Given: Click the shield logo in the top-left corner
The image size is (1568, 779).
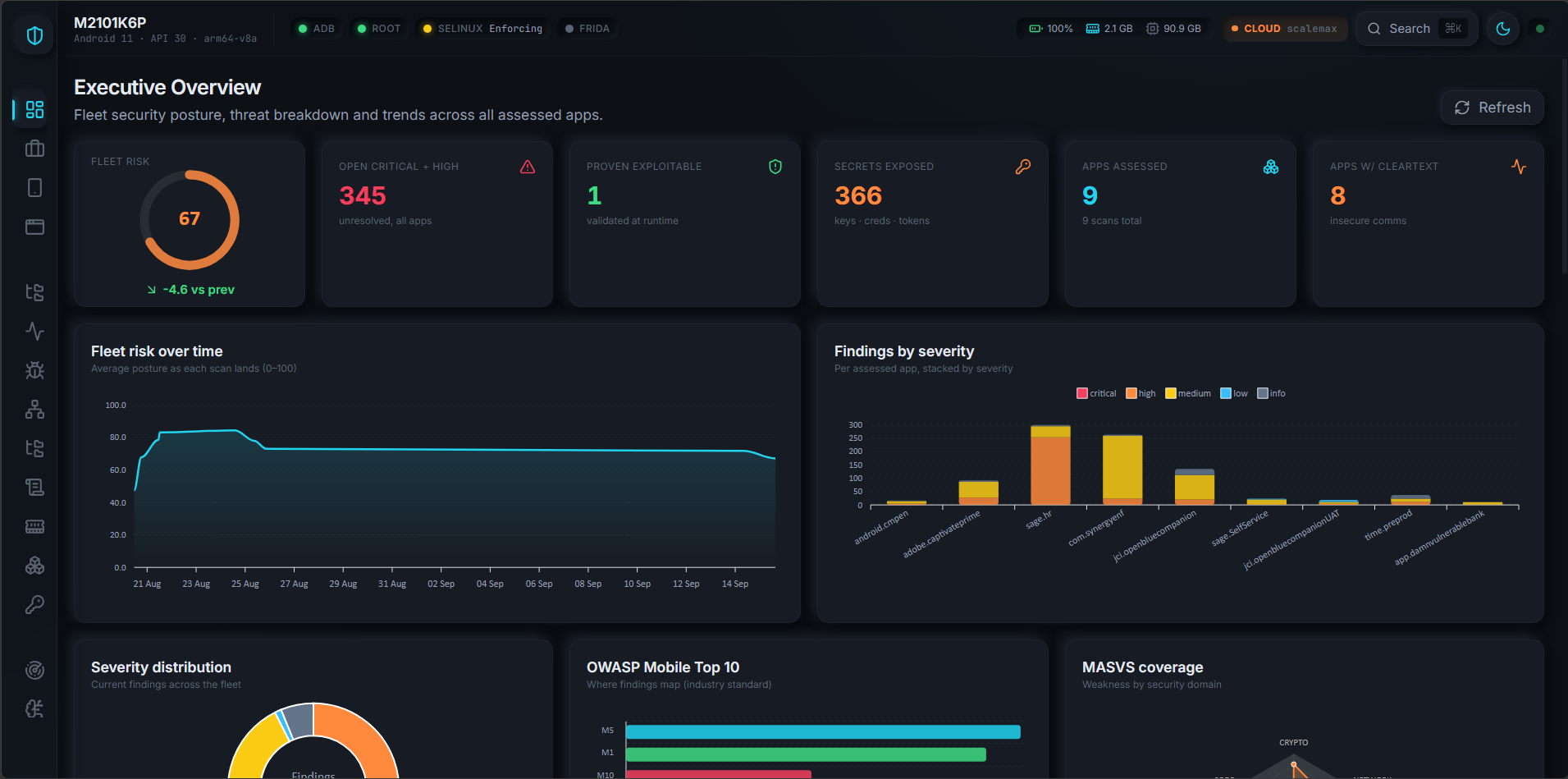Looking at the screenshot, I should click(x=34, y=35).
